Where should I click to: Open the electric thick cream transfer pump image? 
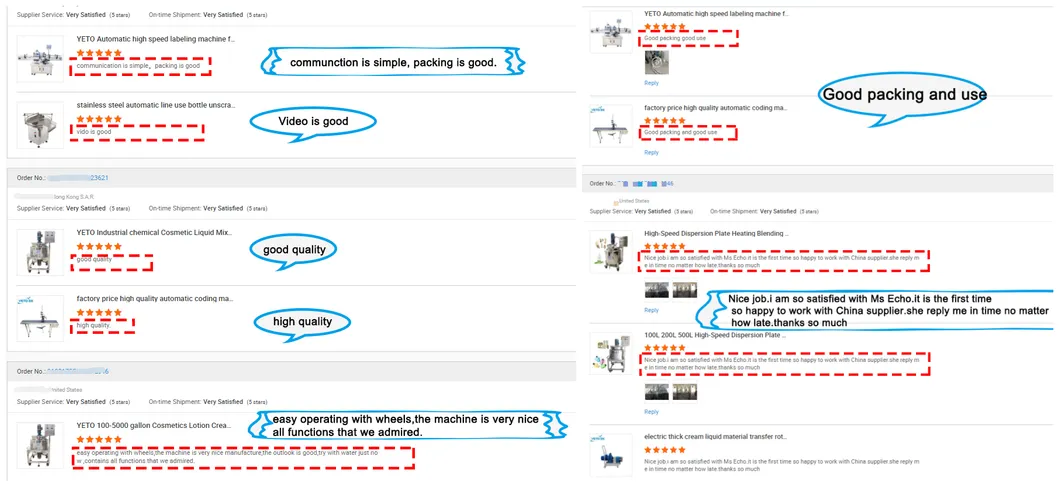pos(611,455)
